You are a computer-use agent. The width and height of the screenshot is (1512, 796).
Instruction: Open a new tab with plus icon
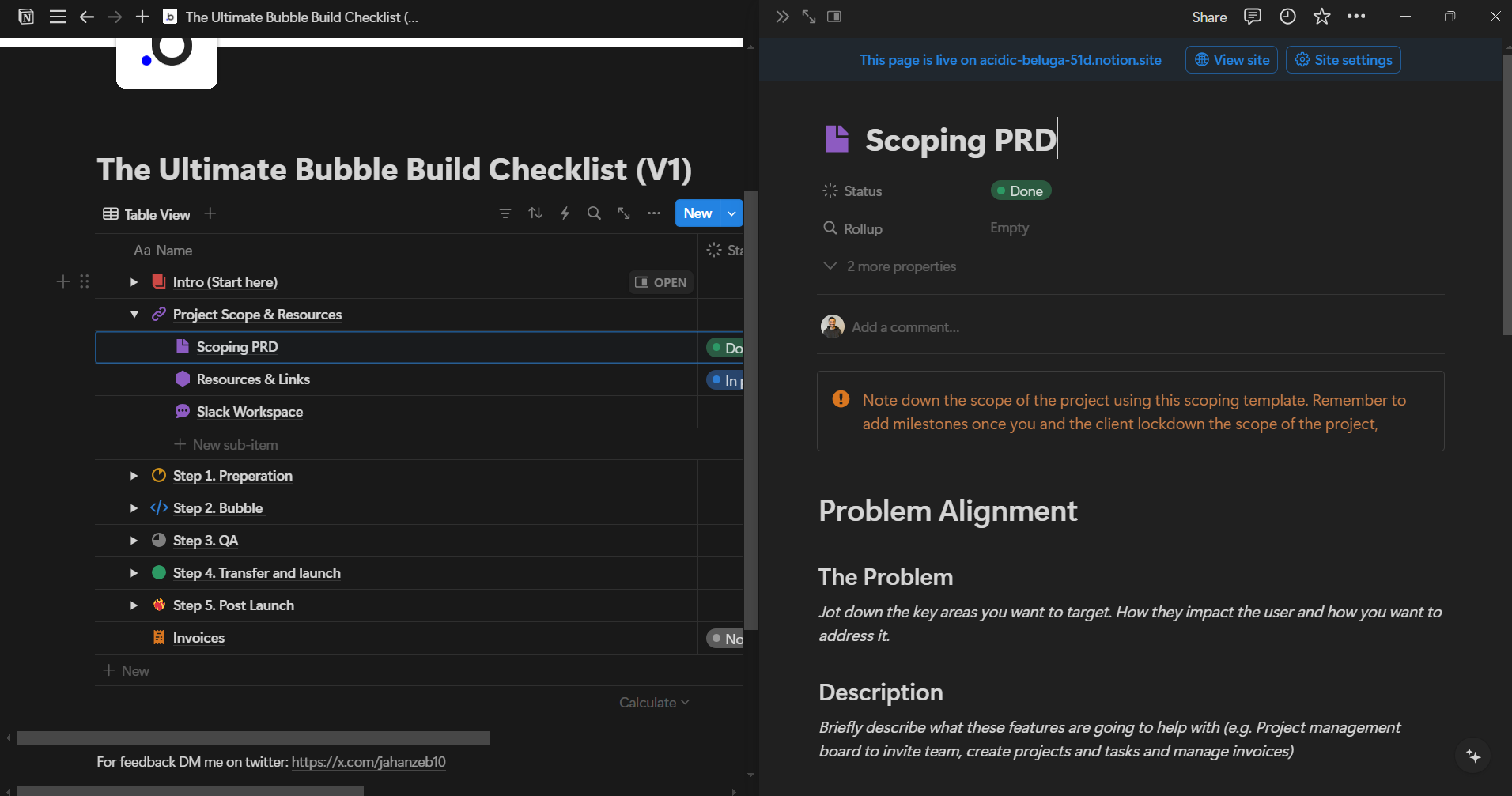point(142,17)
